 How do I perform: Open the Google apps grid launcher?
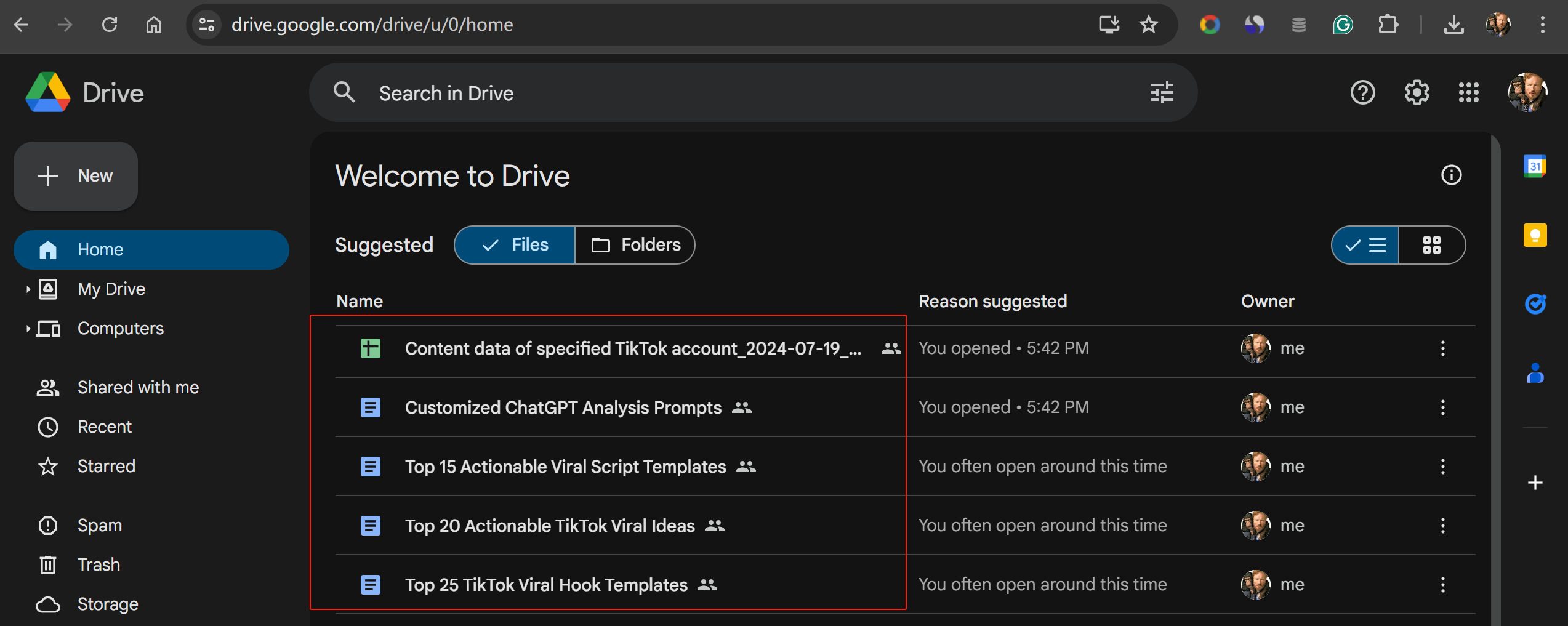point(1468,93)
